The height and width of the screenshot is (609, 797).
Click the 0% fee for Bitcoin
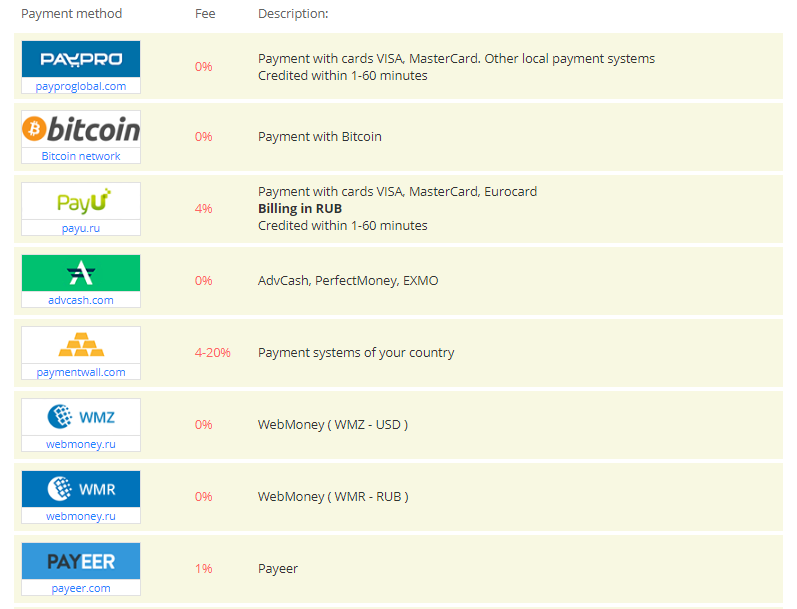[203, 137]
